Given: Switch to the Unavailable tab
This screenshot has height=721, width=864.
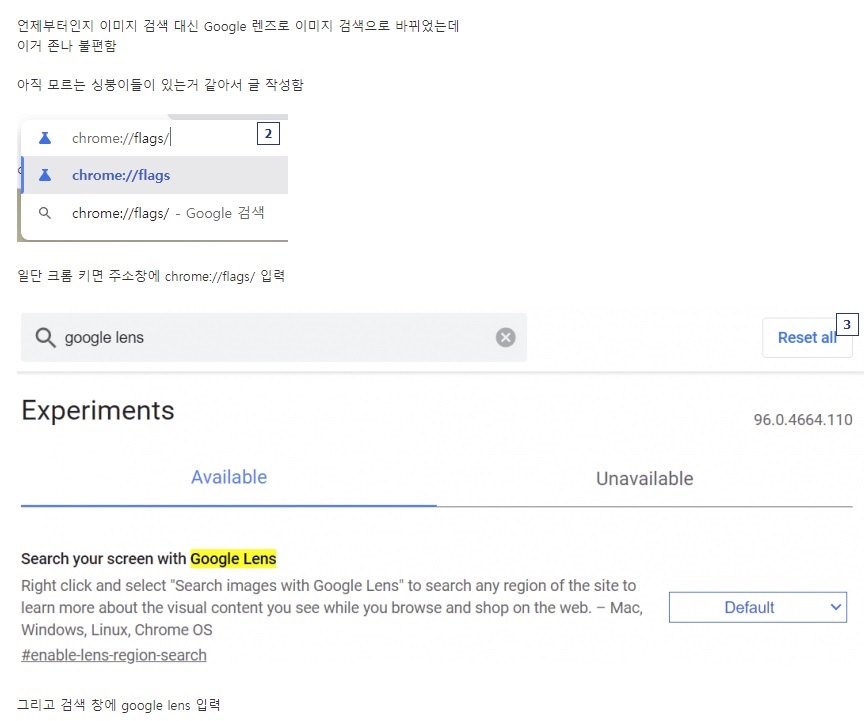Looking at the screenshot, I should pyautogui.click(x=645, y=478).
